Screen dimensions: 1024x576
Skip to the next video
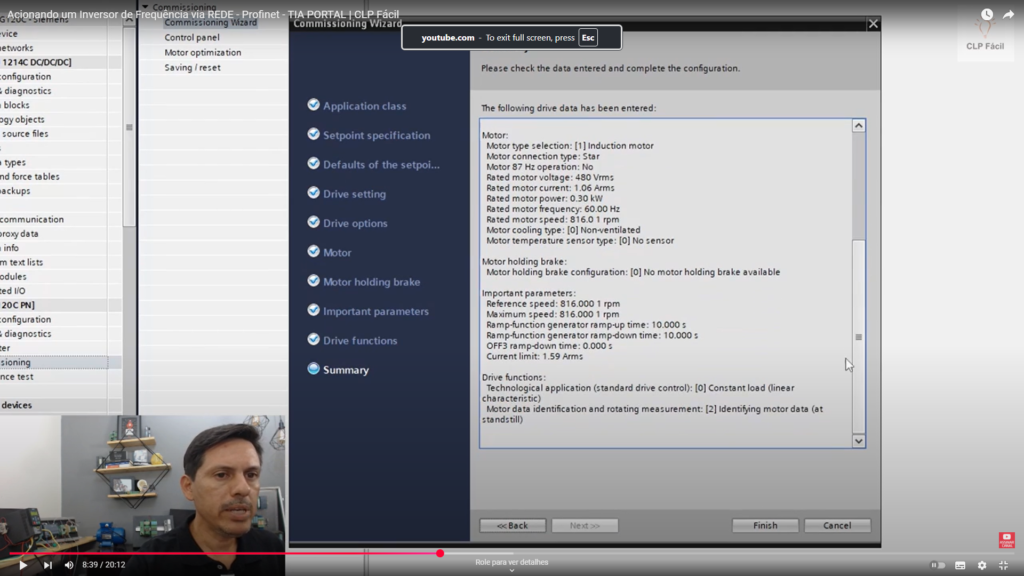click(x=48, y=565)
